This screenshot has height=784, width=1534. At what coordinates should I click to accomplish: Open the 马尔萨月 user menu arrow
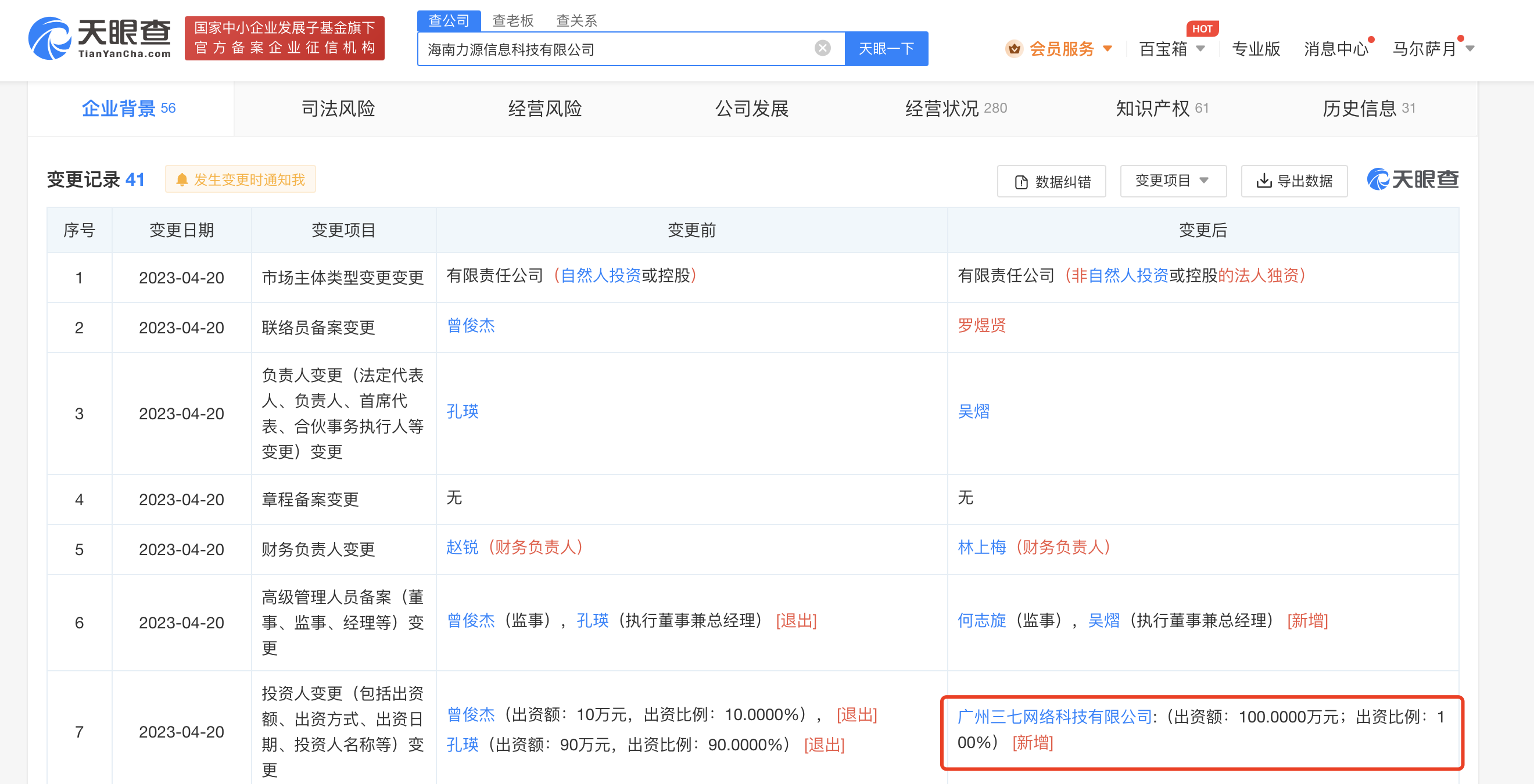[1470, 48]
